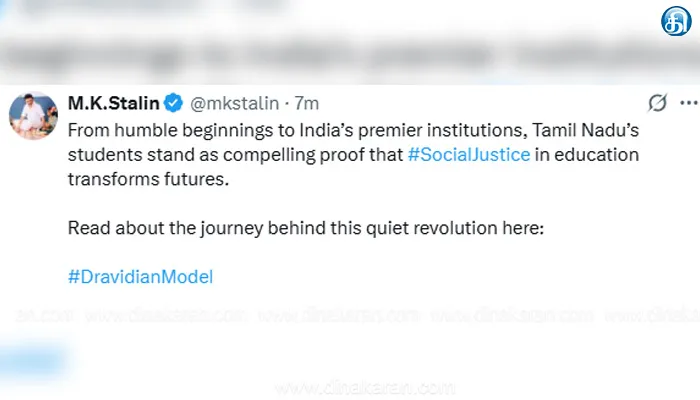Open the #DravidianModel hashtag
Screen dimensions: 700x400
pos(141,275)
